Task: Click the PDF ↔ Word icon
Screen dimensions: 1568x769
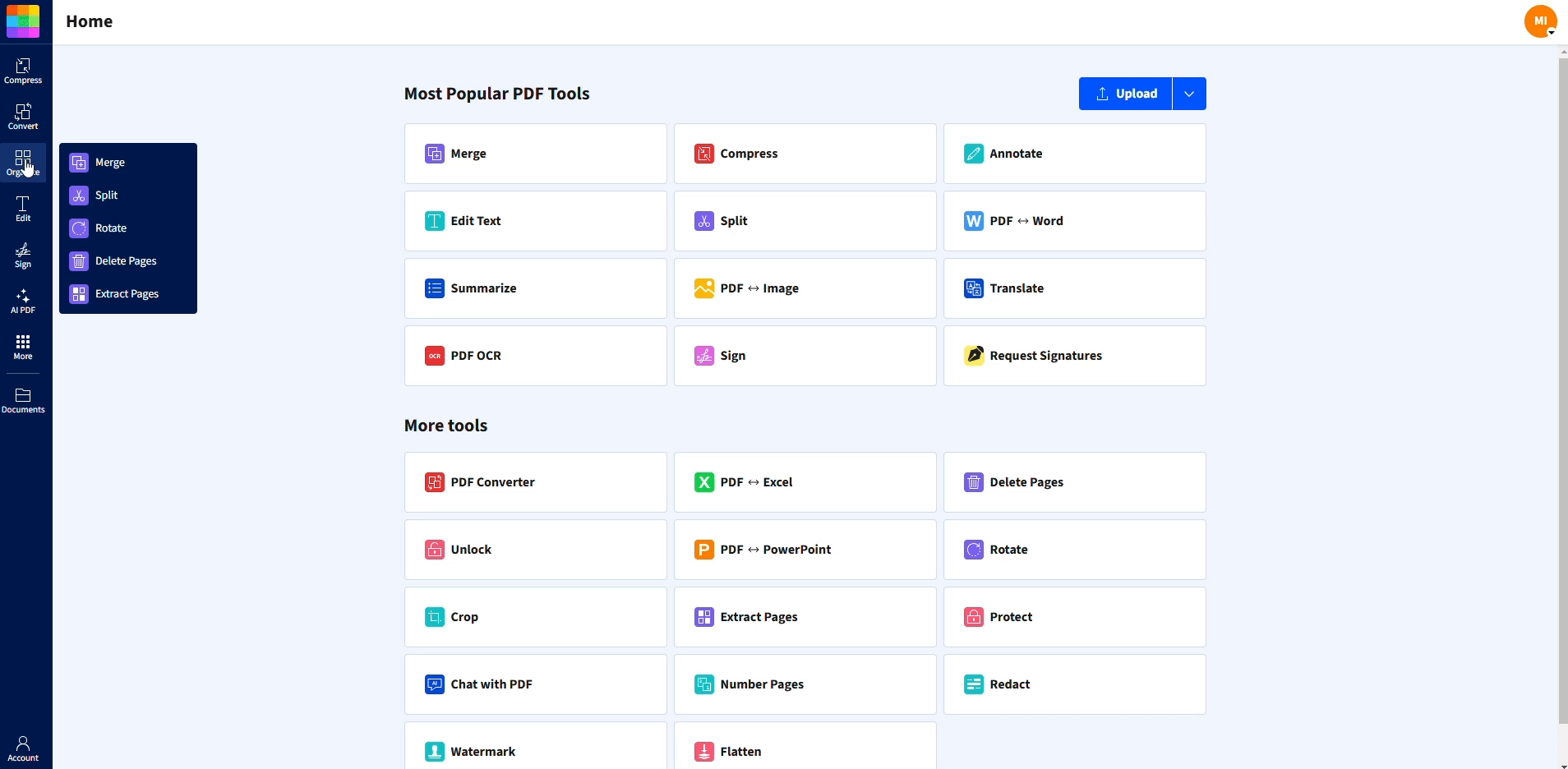Action: (x=974, y=221)
